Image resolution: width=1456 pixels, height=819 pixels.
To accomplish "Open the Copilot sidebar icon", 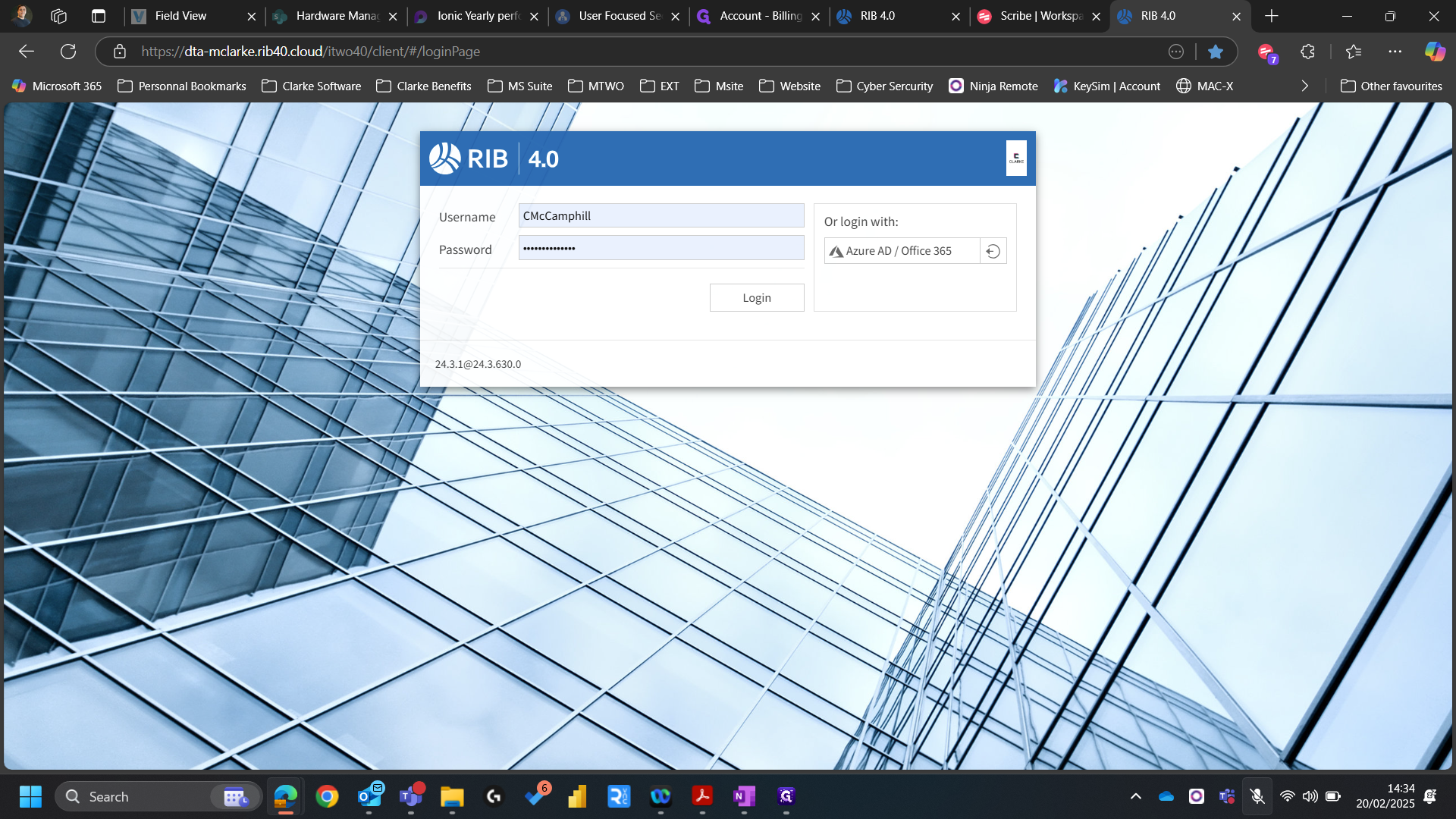I will (1434, 52).
